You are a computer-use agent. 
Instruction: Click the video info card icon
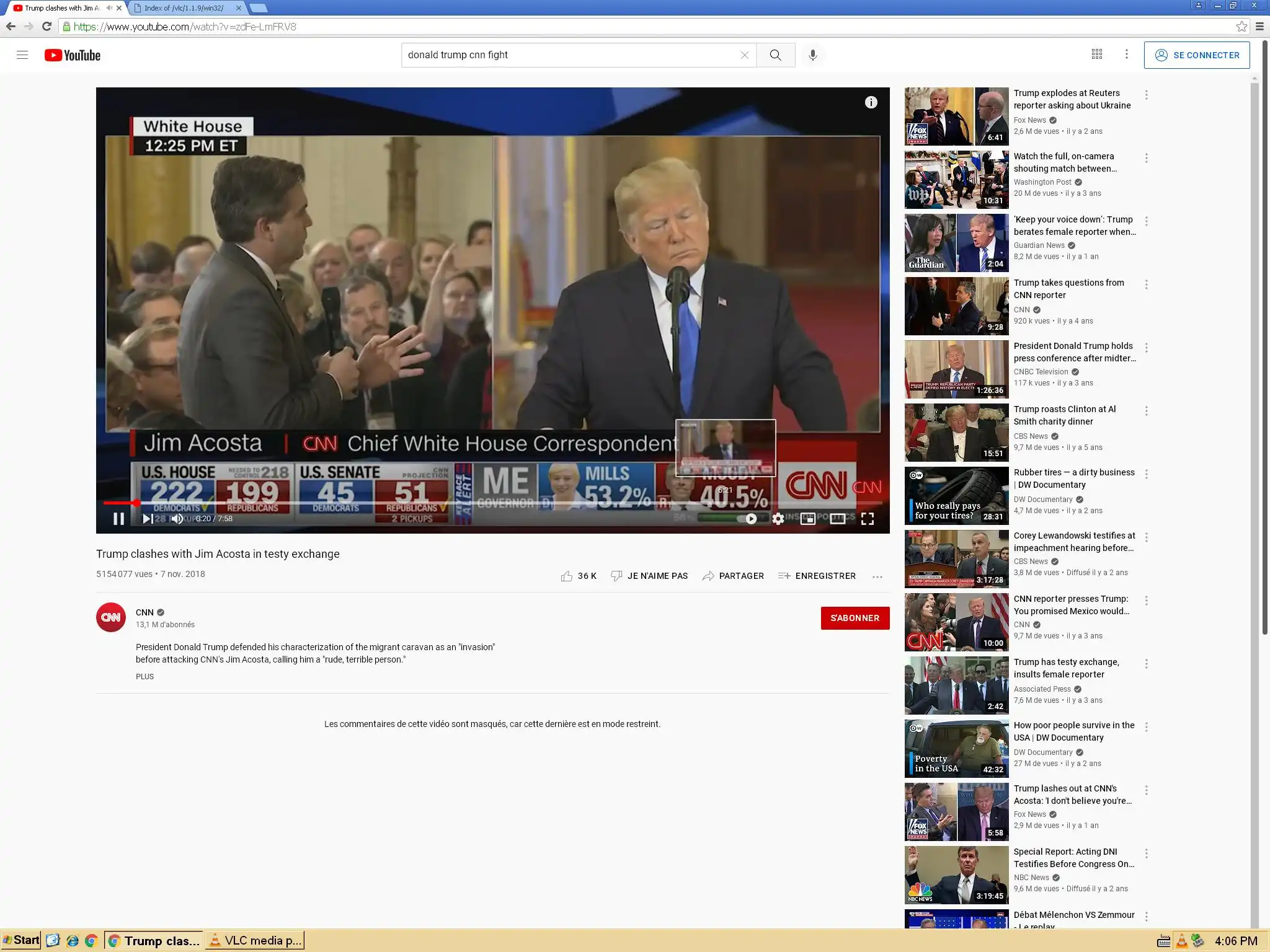pyautogui.click(x=871, y=102)
